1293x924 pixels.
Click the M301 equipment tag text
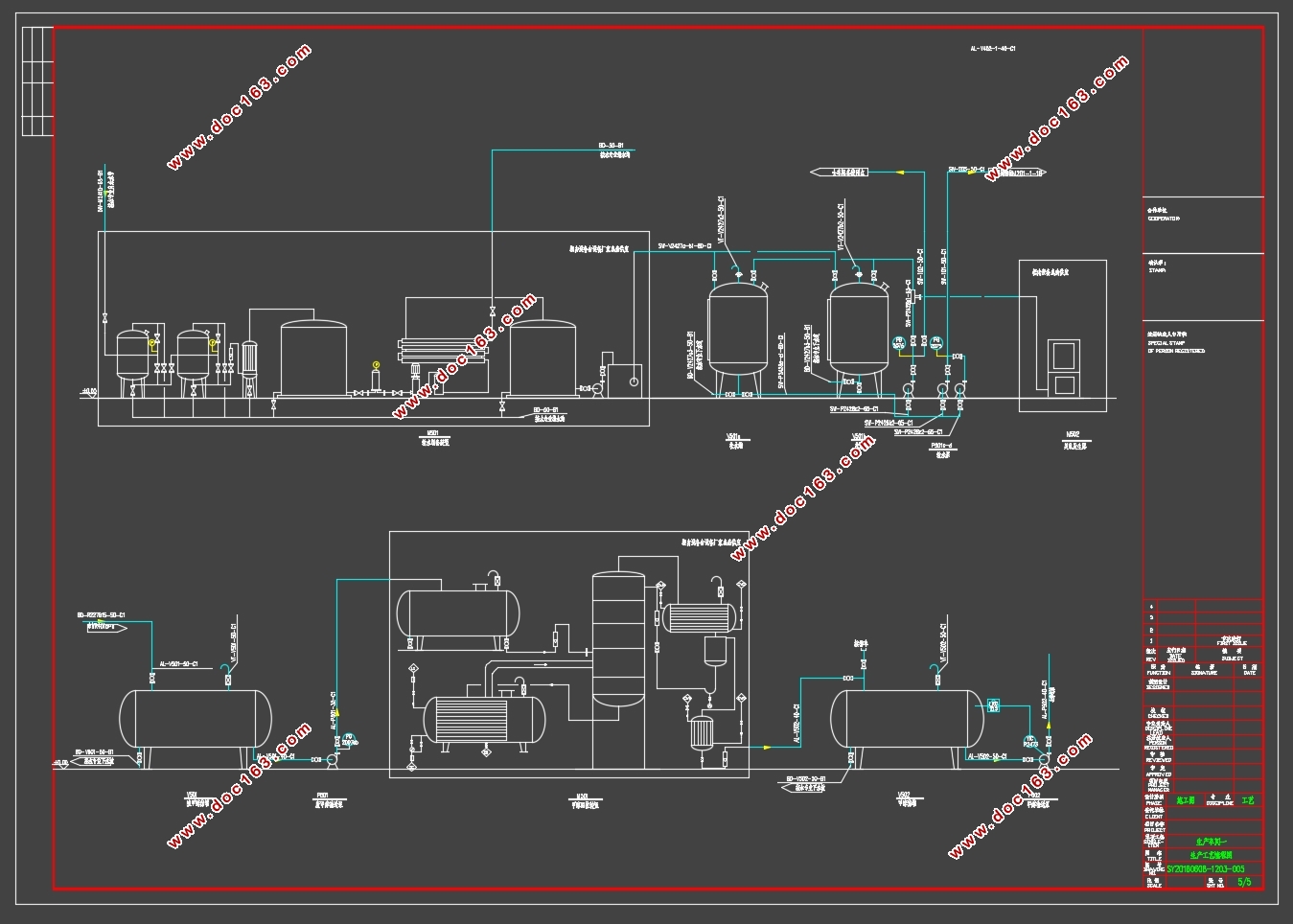pyautogui.click(x=581, y=795)
